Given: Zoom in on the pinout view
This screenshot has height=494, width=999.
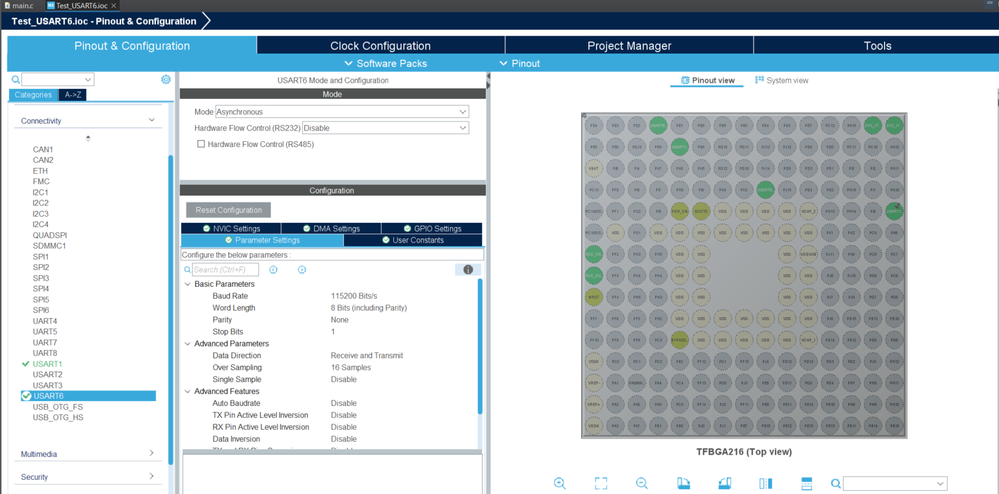Looking at the screenshot, I should click(560, 483).
